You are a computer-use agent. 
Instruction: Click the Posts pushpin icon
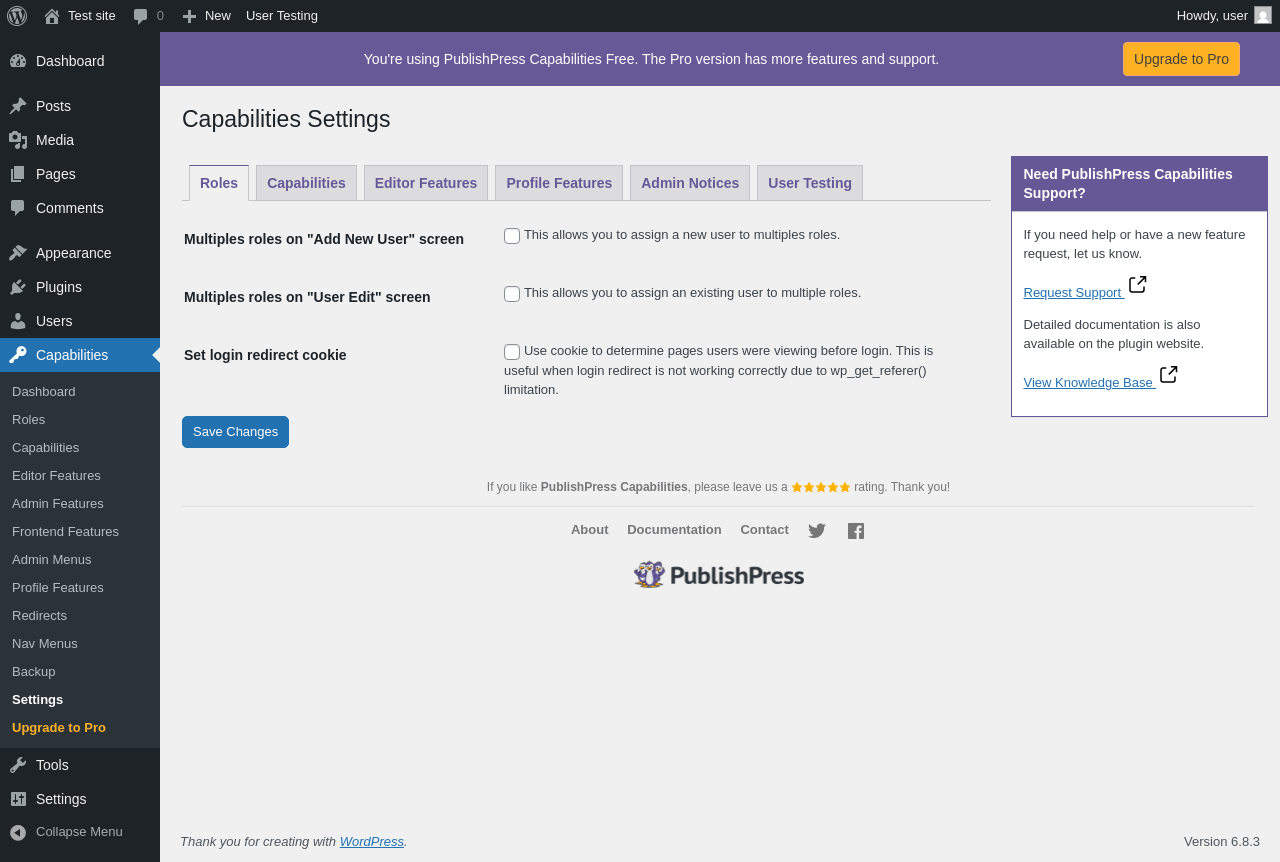18,106
